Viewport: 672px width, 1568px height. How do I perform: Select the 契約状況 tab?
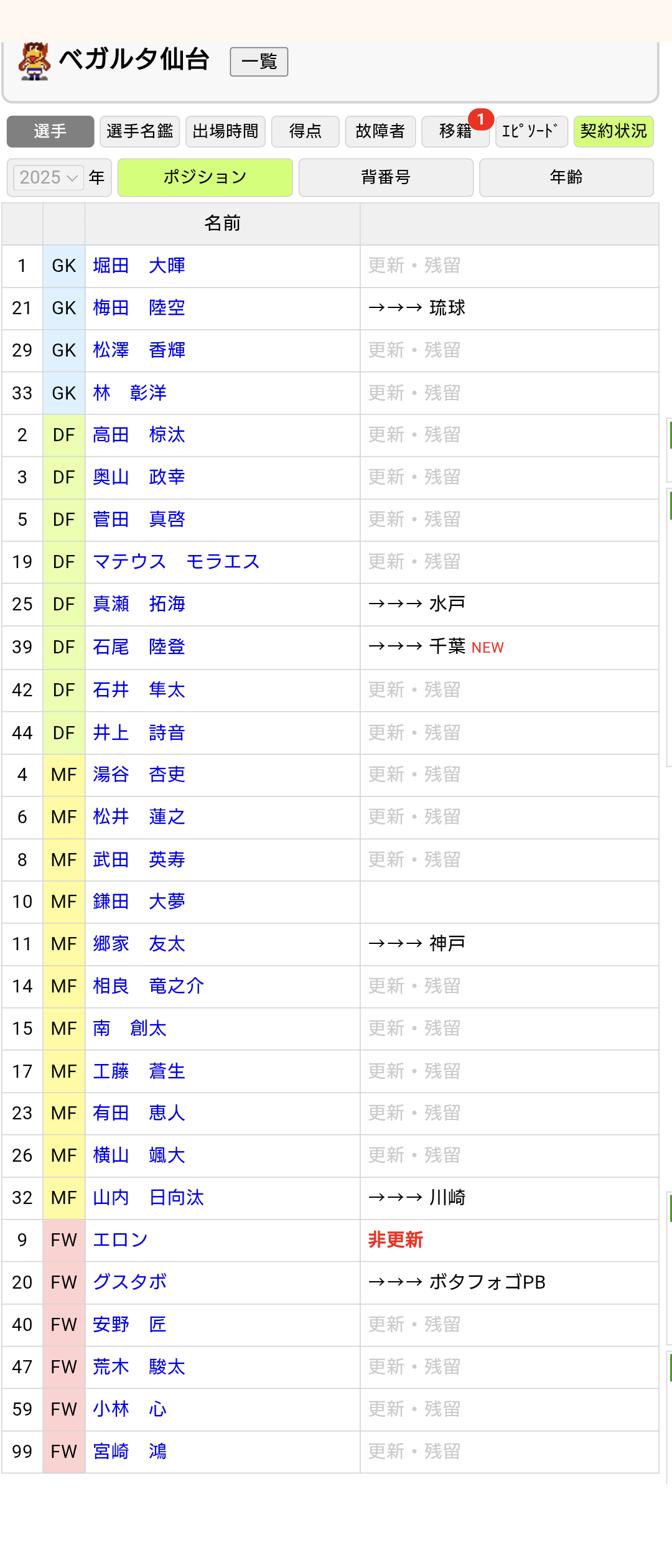(613, 131)
